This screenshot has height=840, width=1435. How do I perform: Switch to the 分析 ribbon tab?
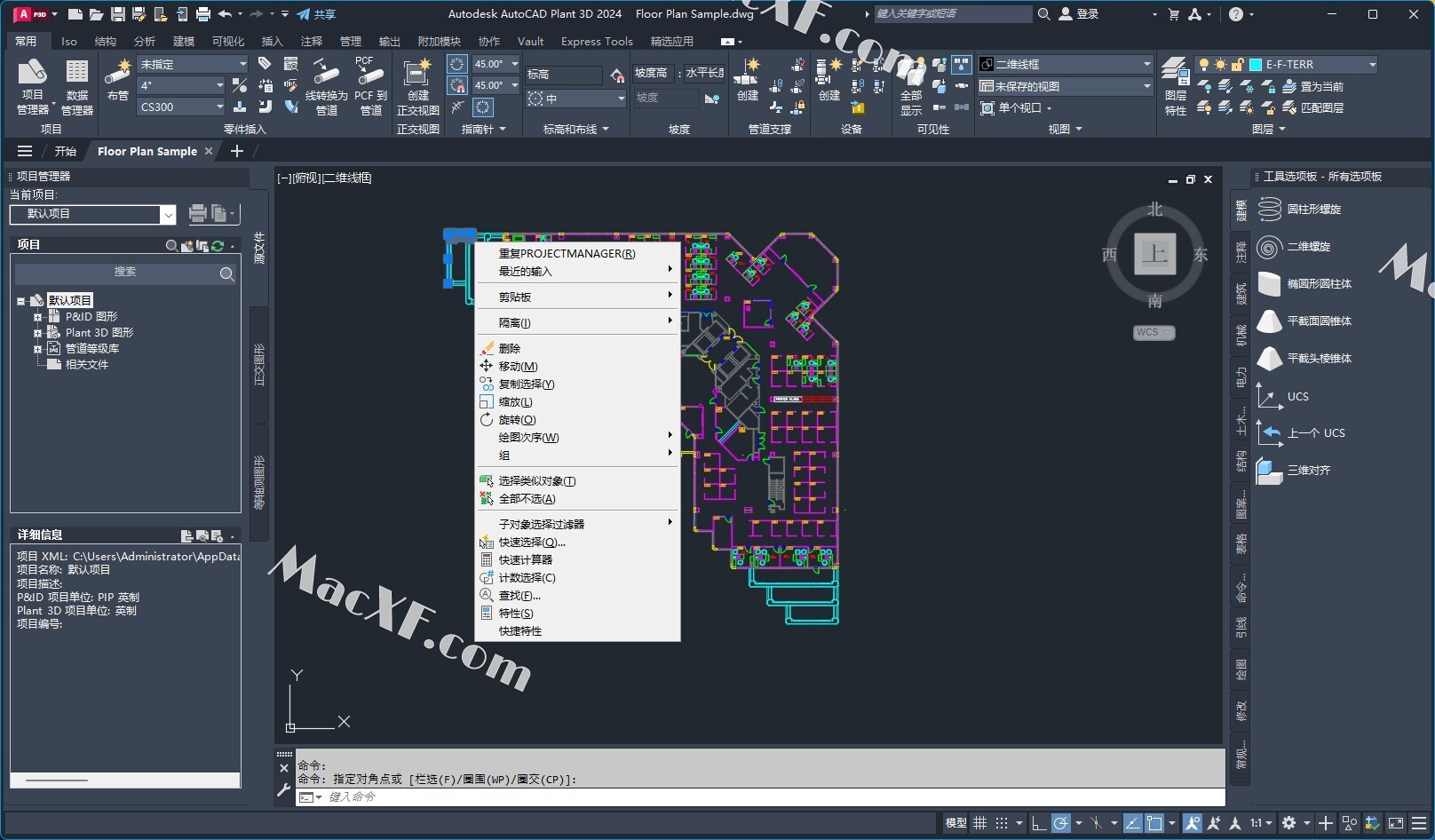pyautogui.click(x=144, y=41)
